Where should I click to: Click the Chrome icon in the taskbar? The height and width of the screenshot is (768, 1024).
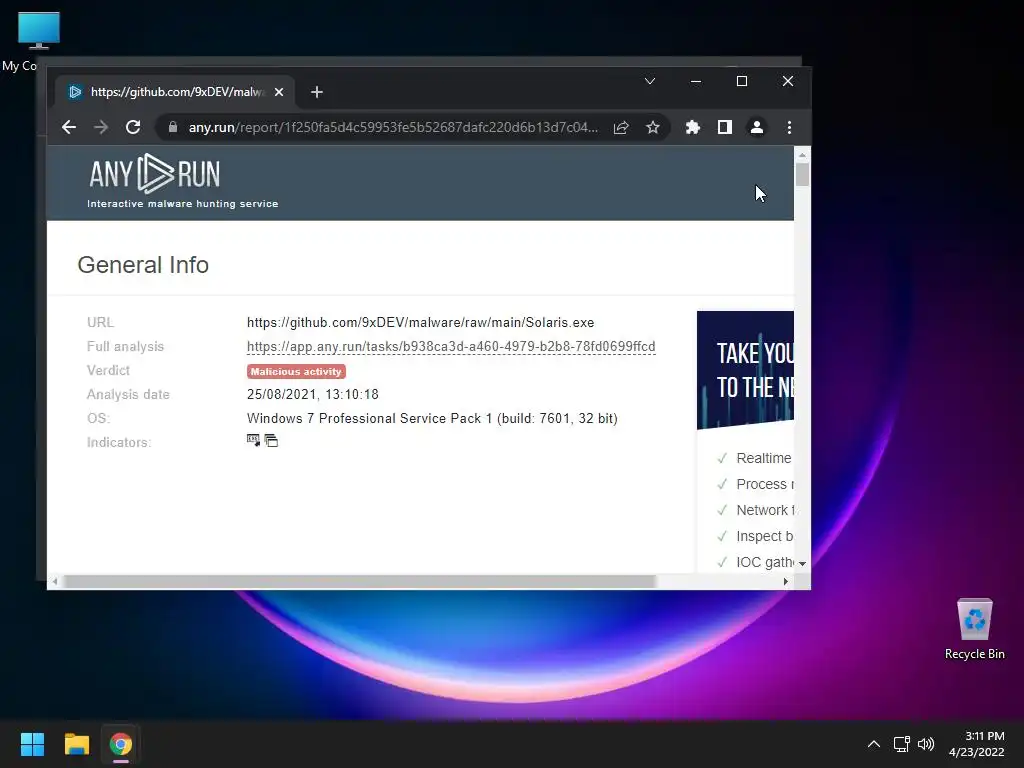(x=121, y=744)
